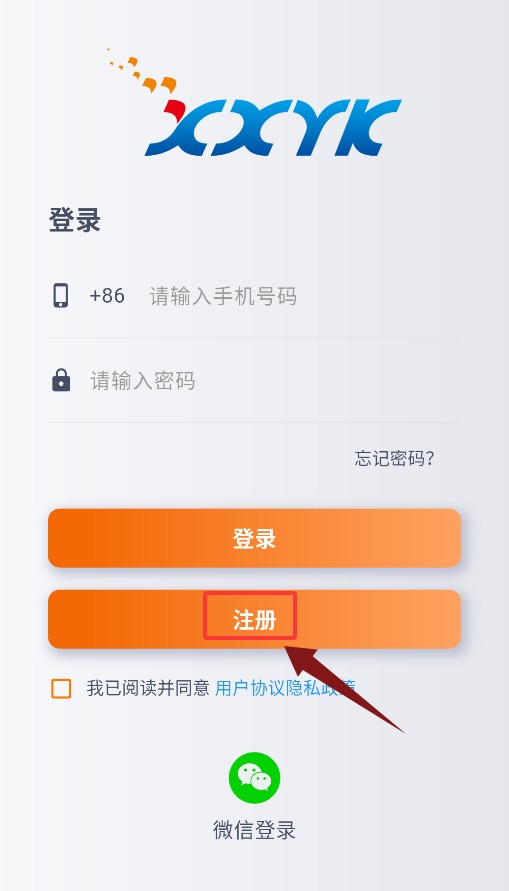
Task: Click the blue XXYK logo lettering
Action: pos(273,127)
